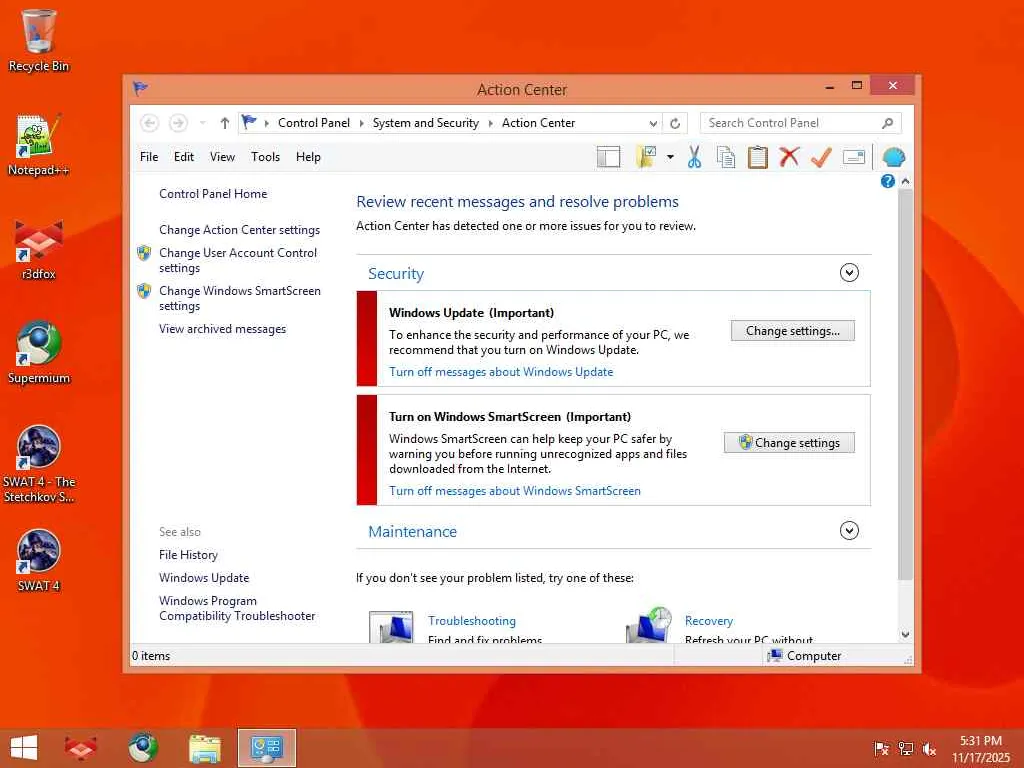The image size is (1024, 768).
Task: Open the File History link
Action: click(x=188, y=554)
